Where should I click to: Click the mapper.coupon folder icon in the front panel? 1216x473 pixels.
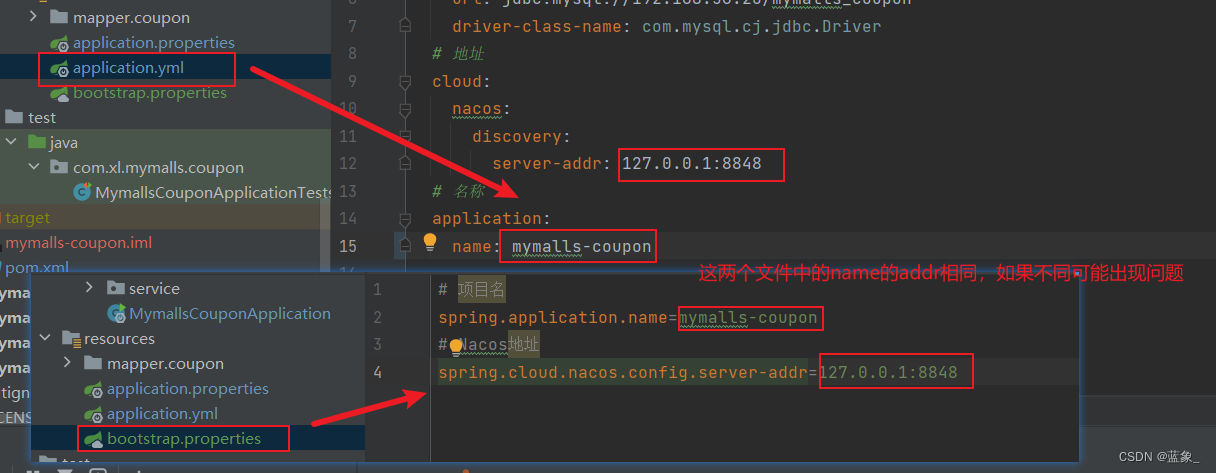click(93, 364)
